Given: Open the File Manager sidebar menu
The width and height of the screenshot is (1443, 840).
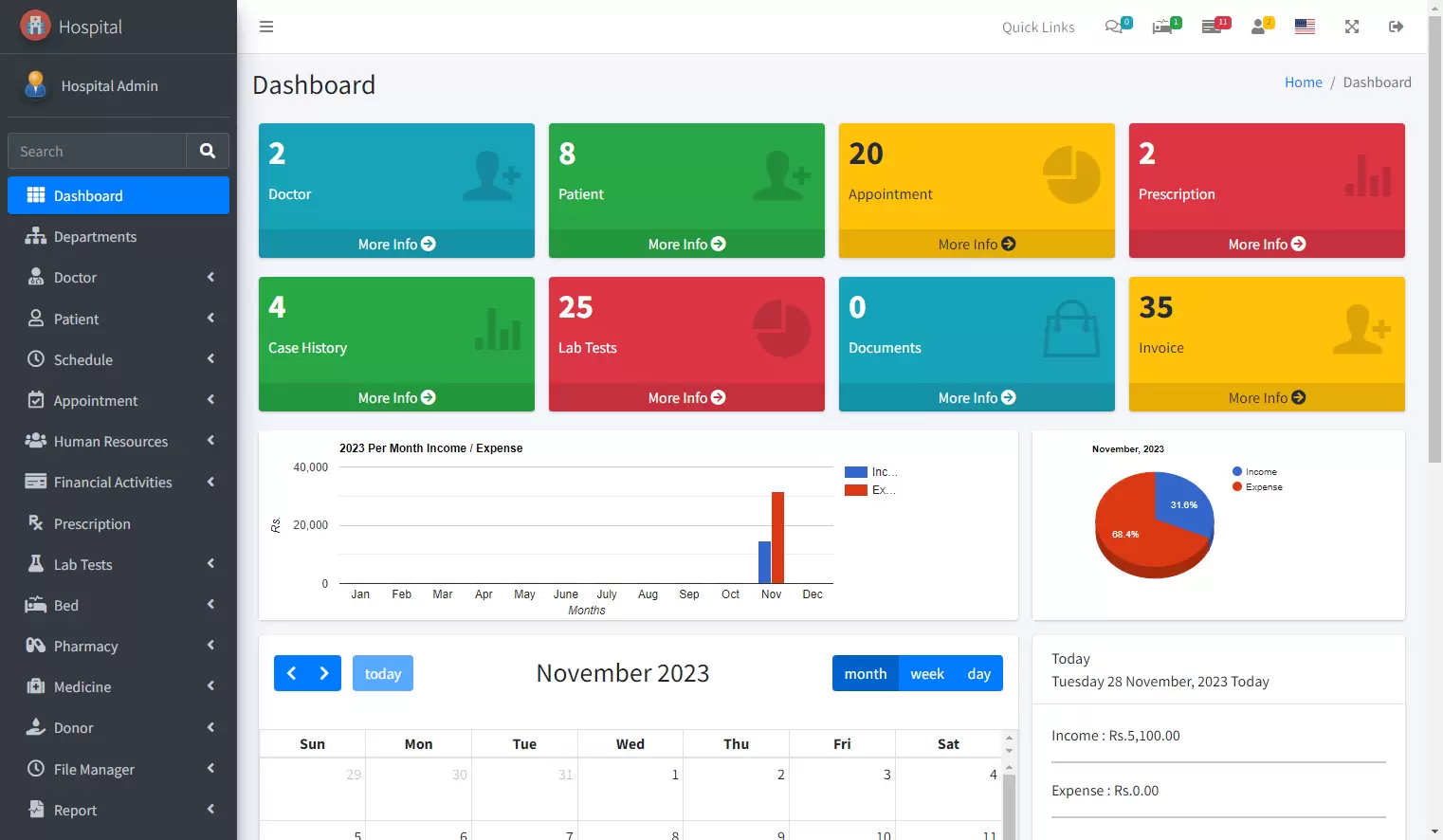Looking at the screenshot, I should tap(119, 769).
